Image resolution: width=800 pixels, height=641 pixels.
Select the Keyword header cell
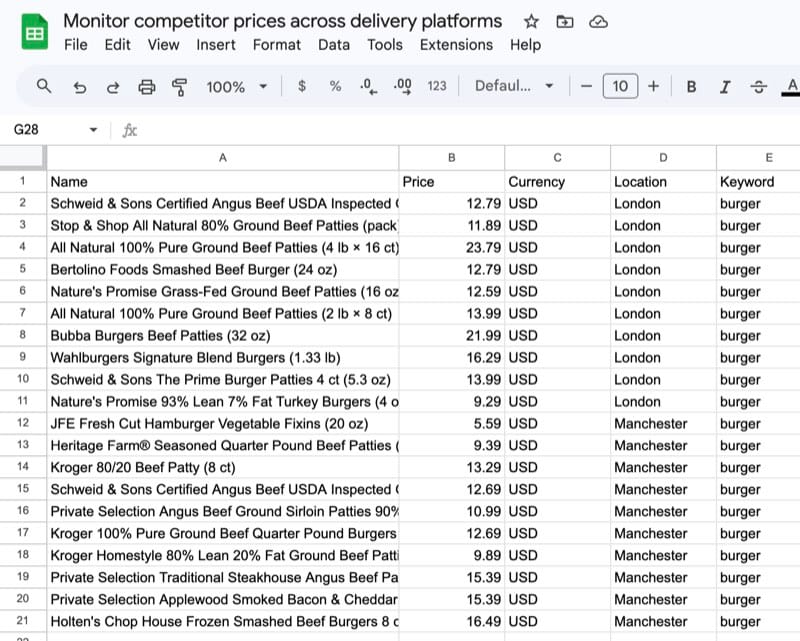(758, 182)
